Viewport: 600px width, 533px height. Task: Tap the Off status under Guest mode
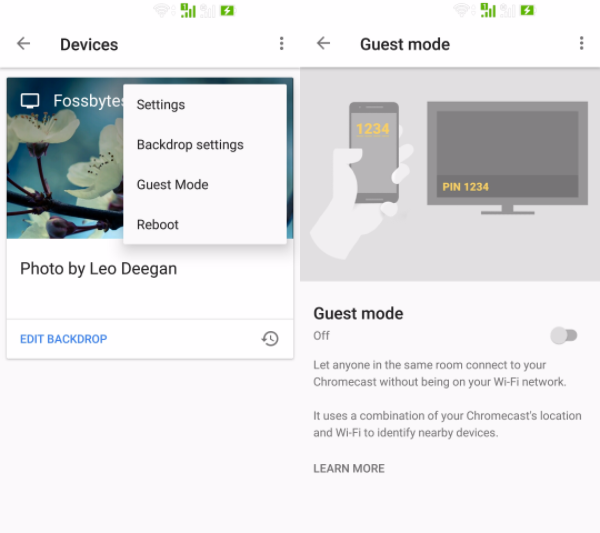pyautogui.click(x=321, y=336)
